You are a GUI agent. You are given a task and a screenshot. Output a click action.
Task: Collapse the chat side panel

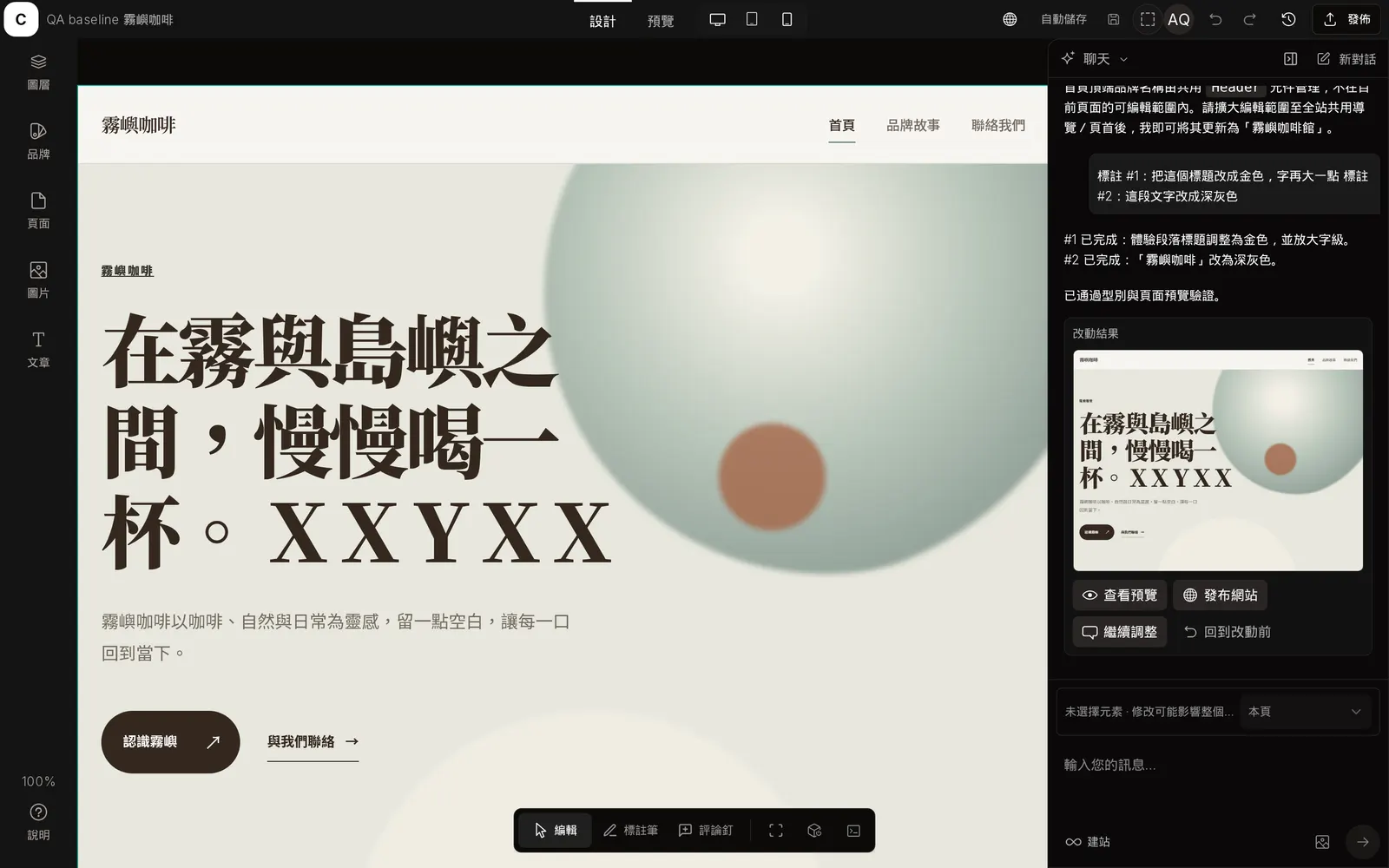click(x=1290, y=59)
